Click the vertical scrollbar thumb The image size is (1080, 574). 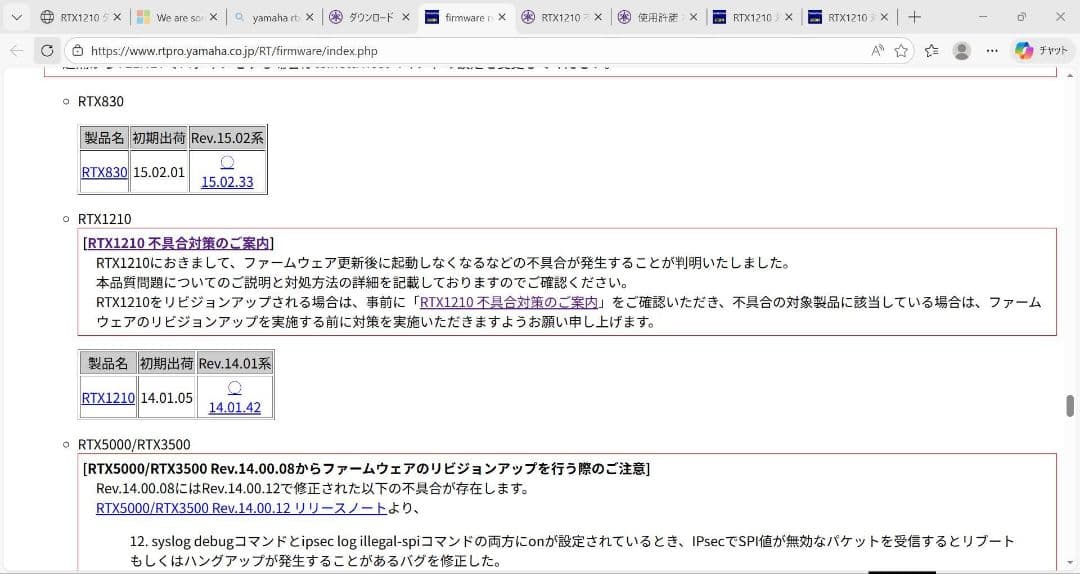[x=1070, y=406]
